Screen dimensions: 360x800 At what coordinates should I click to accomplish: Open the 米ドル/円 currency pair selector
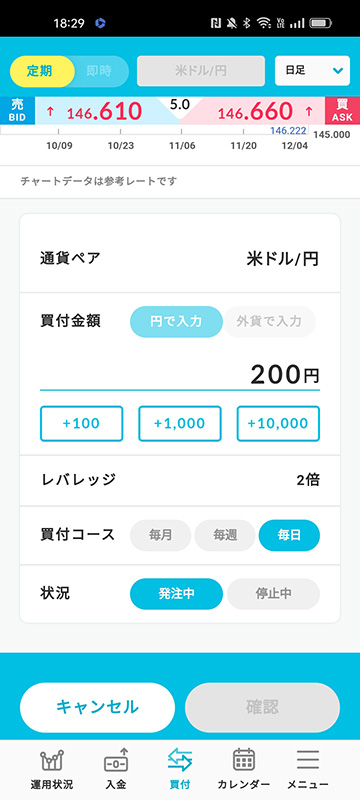point(201,71)
